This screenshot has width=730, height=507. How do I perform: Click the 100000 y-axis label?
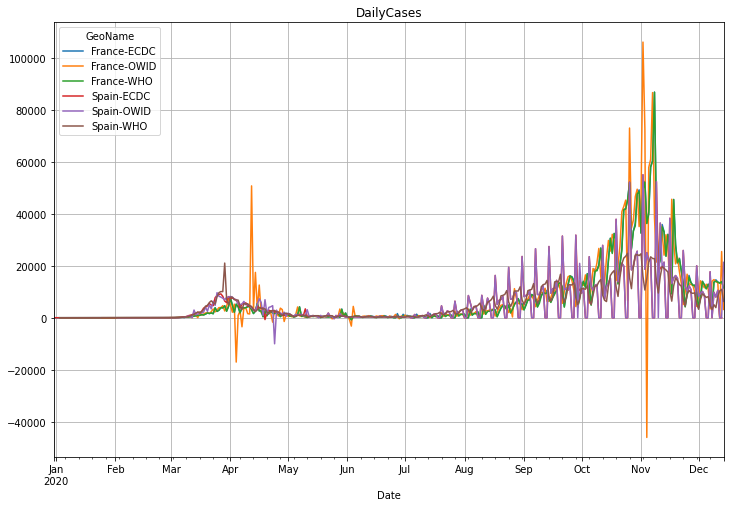point(27,59)
